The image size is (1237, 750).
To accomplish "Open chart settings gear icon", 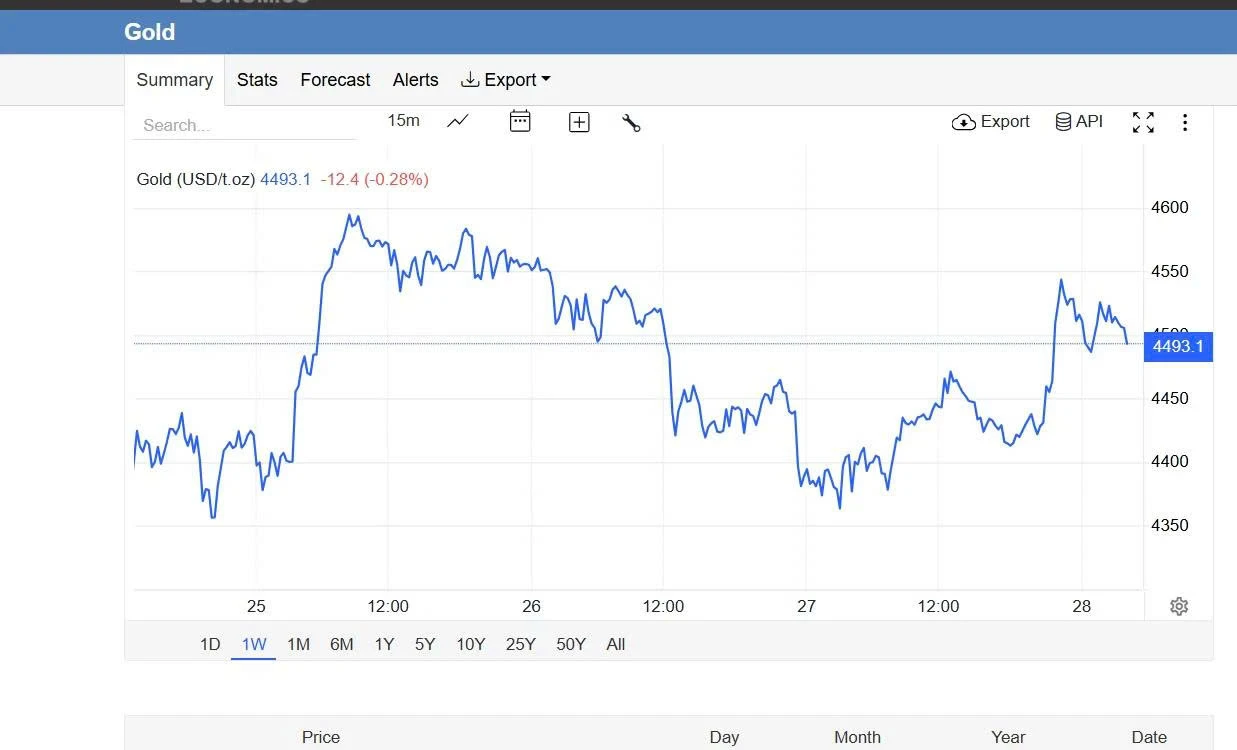I will click(x=1179, y=606).
